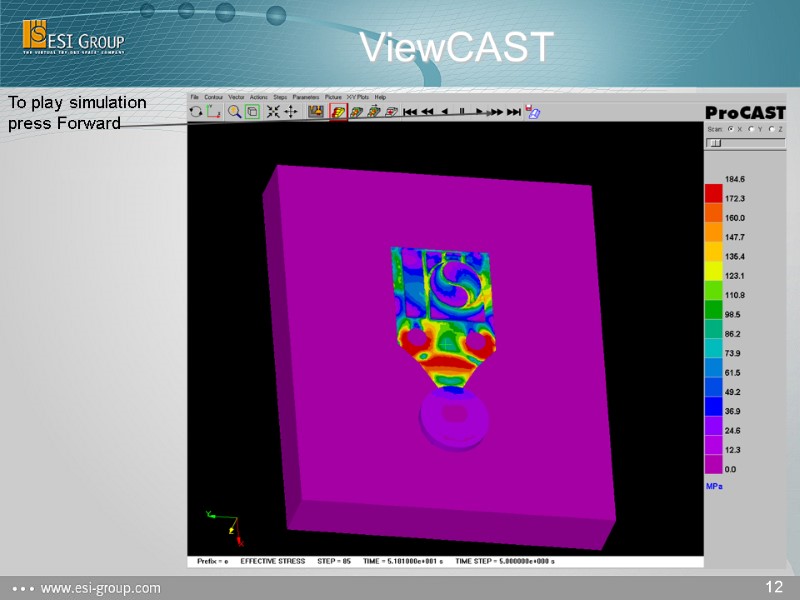800x600 pixels.
Task: Open the Steps menu
Action: pos(278,96)
